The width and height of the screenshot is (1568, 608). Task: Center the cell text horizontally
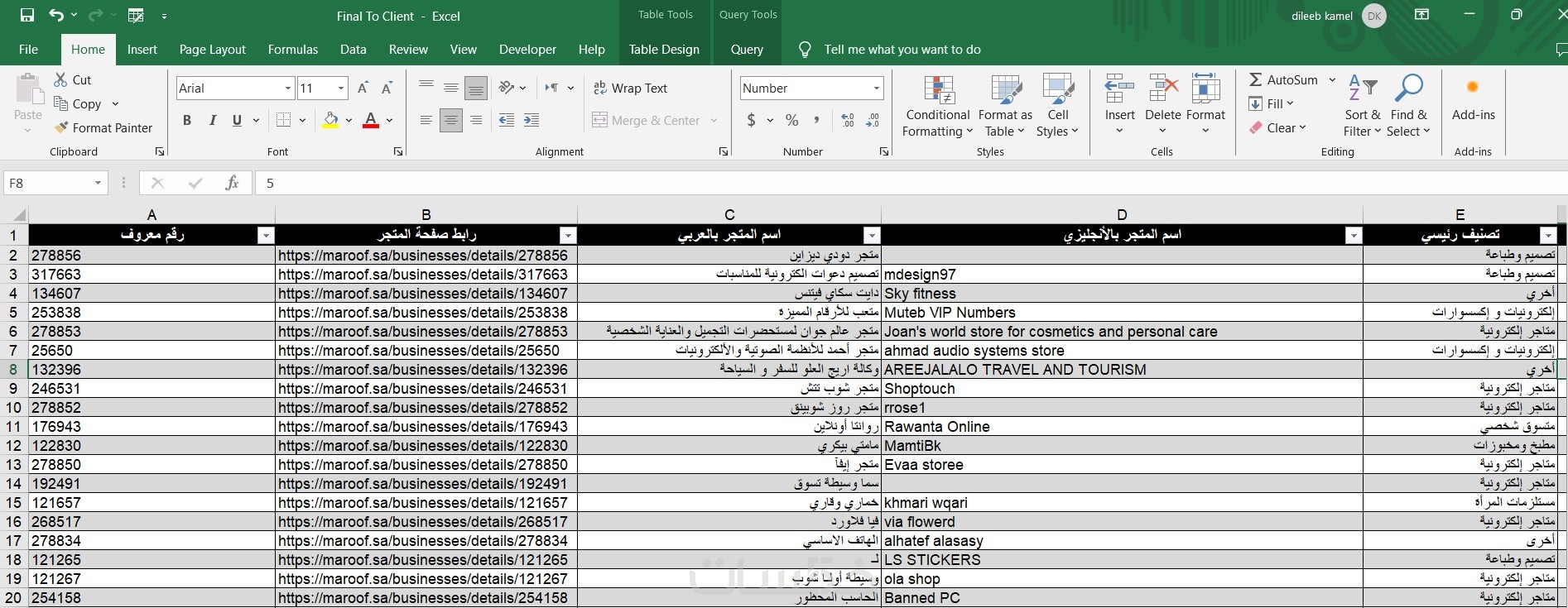[451, 120]
